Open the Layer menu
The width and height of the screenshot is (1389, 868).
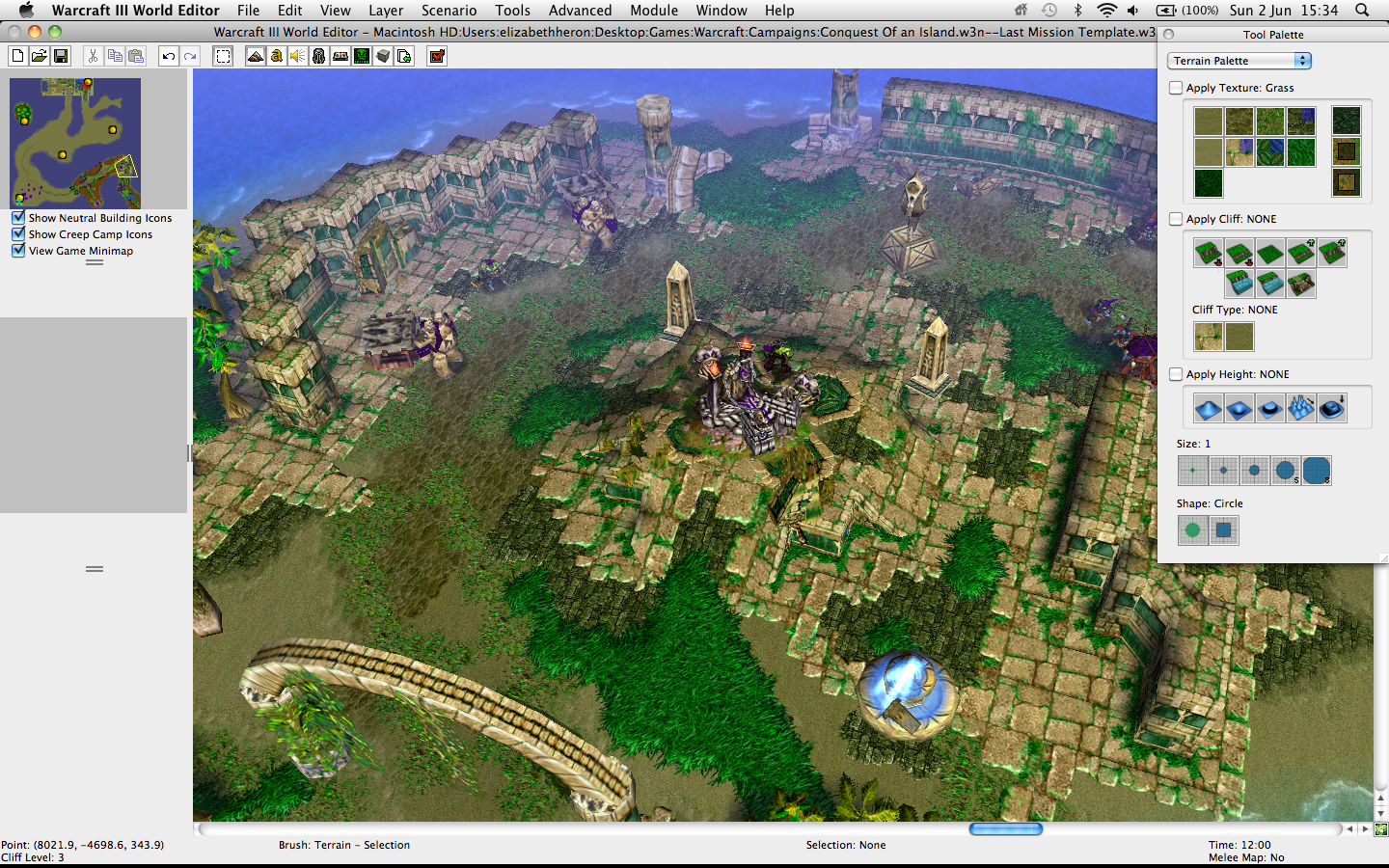pyautogui.click(x=386, y=11)
